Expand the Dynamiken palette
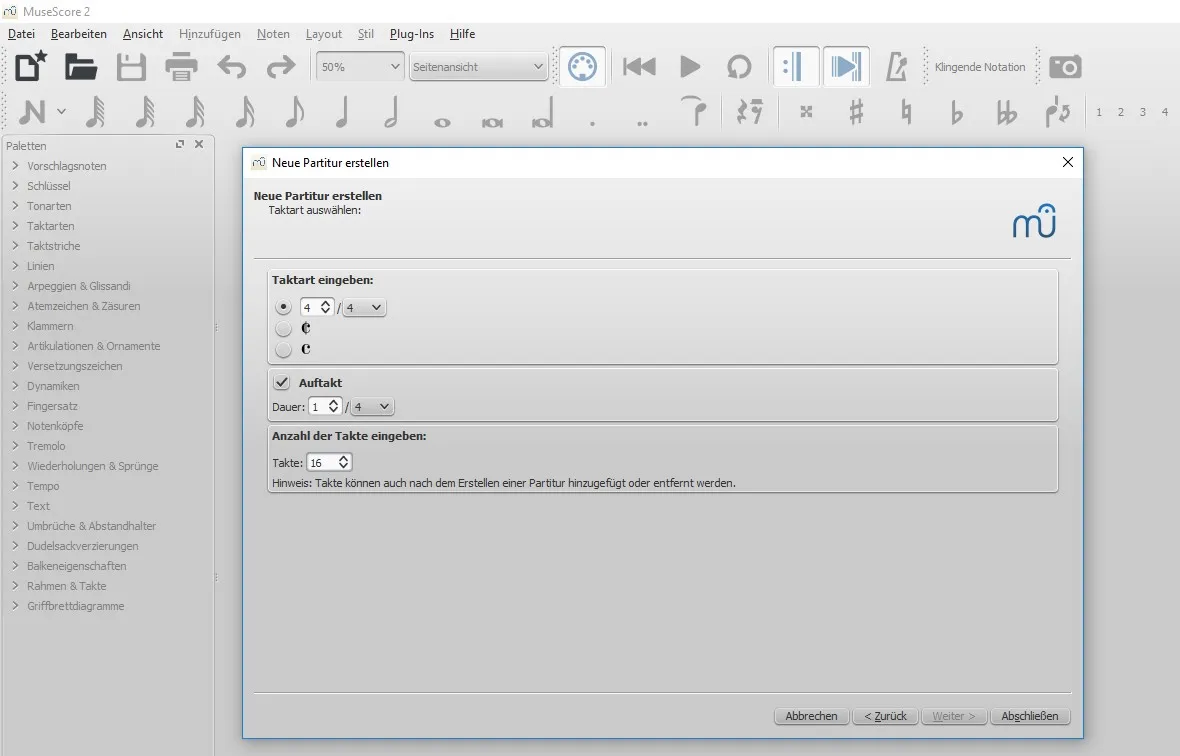Screen dimensions: 1180x756 click(x=15, y=386)
